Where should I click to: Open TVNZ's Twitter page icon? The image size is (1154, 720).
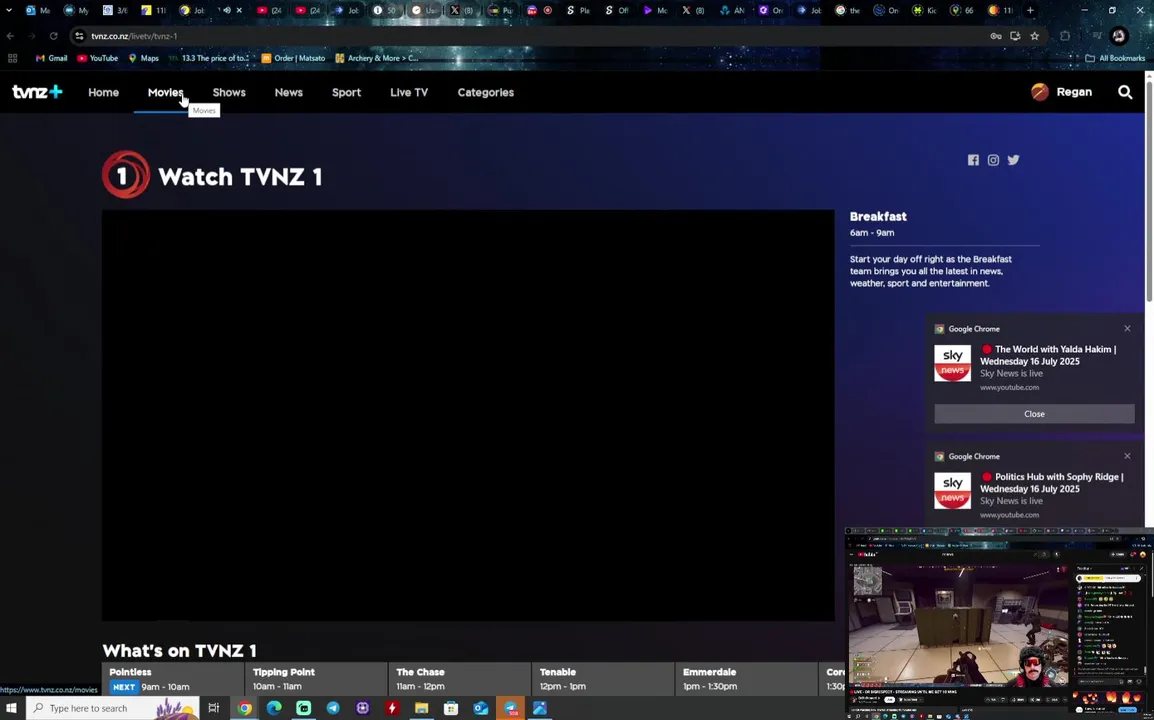click(1013, 160)
